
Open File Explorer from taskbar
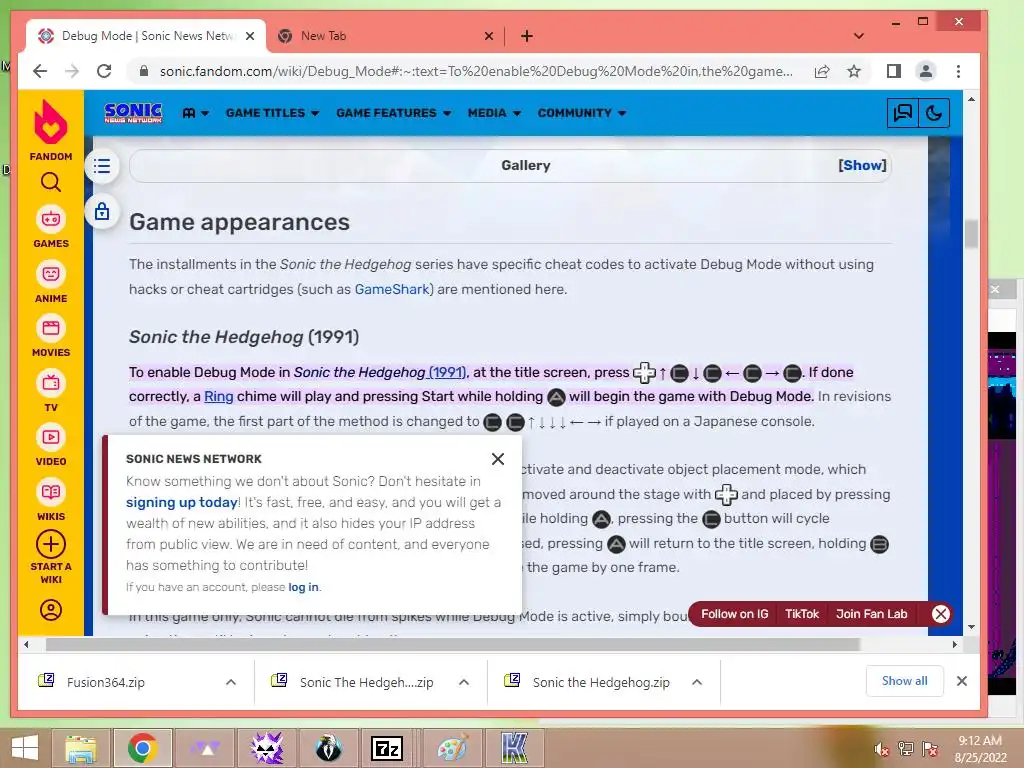82,748
